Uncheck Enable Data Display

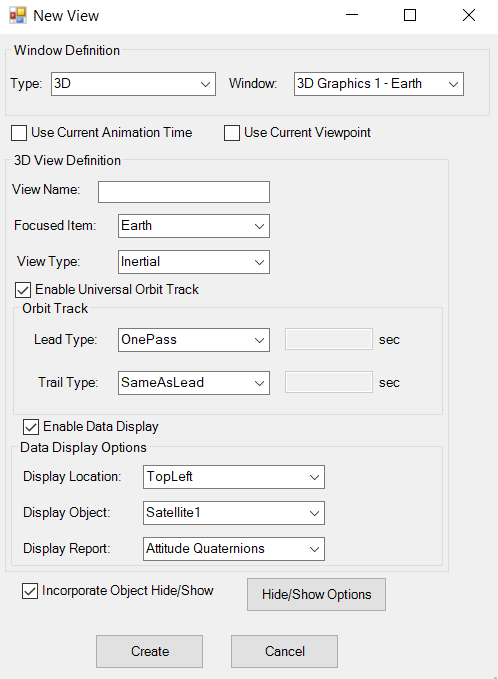[31, 427]
